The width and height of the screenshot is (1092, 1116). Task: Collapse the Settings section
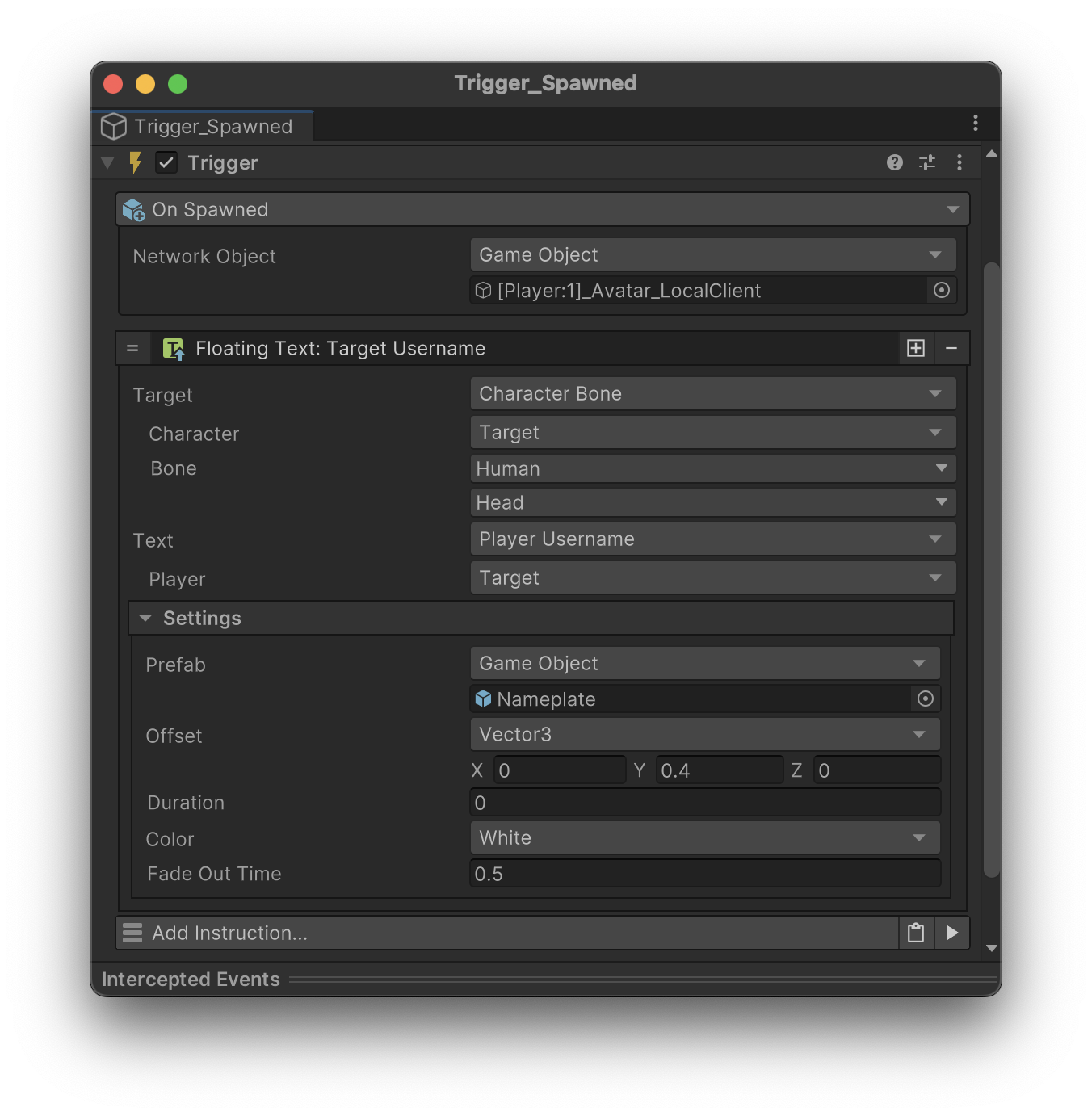coord(145,619)
